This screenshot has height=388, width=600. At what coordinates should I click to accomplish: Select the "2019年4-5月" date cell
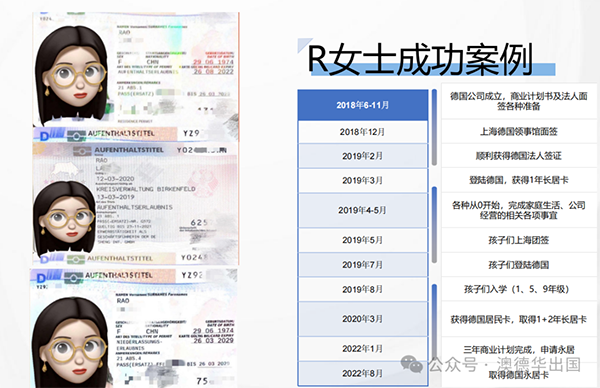click(363, 210)
